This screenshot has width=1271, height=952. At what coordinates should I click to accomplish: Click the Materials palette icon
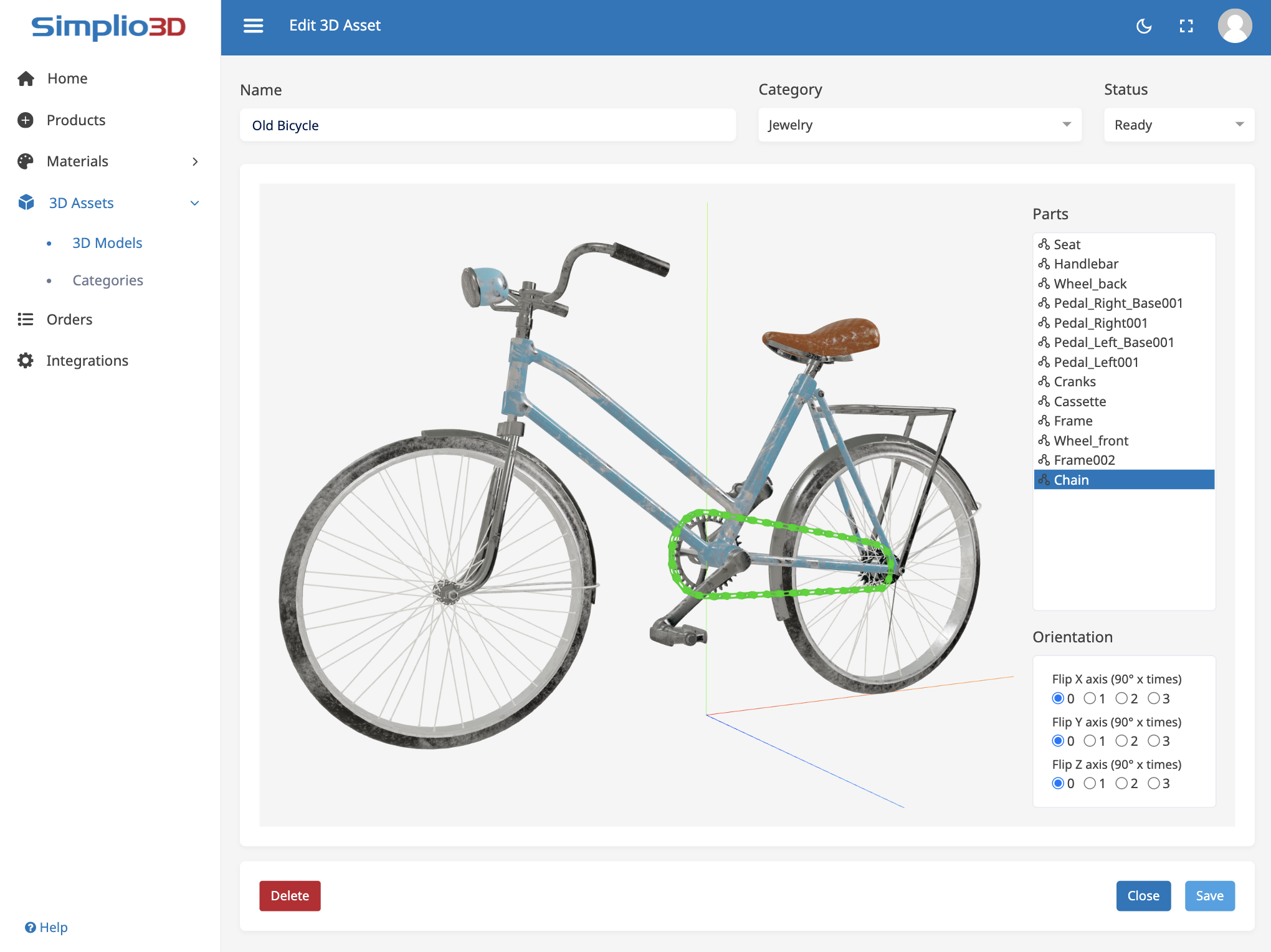point(26,161)
